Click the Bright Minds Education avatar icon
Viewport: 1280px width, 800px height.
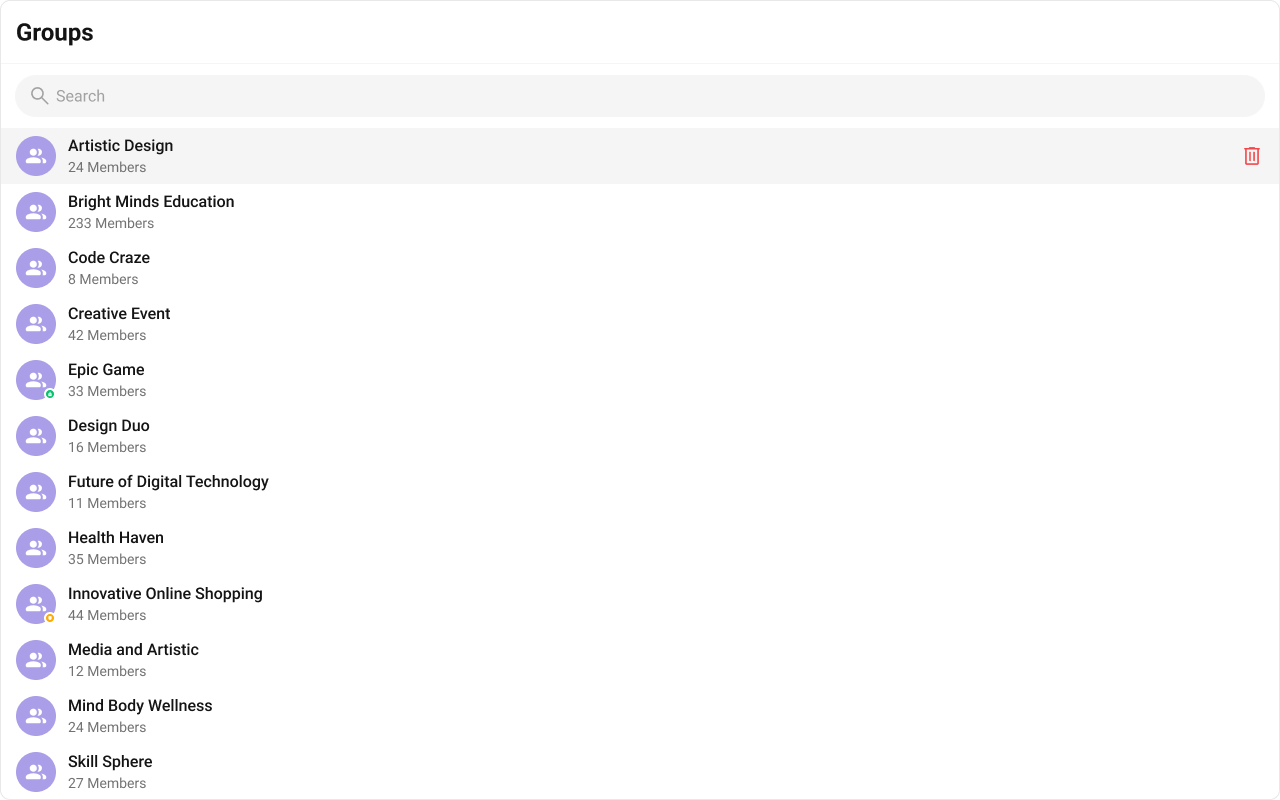click(x=36, y=212)
